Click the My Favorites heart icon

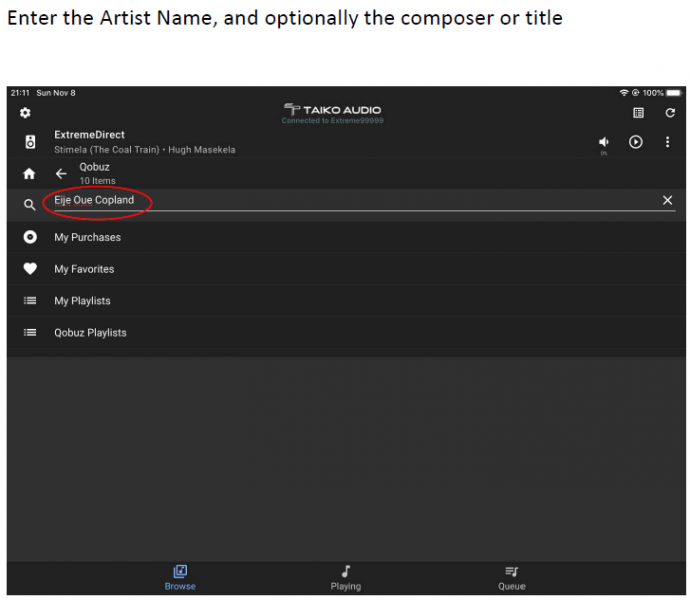click(x=30, y=269)
